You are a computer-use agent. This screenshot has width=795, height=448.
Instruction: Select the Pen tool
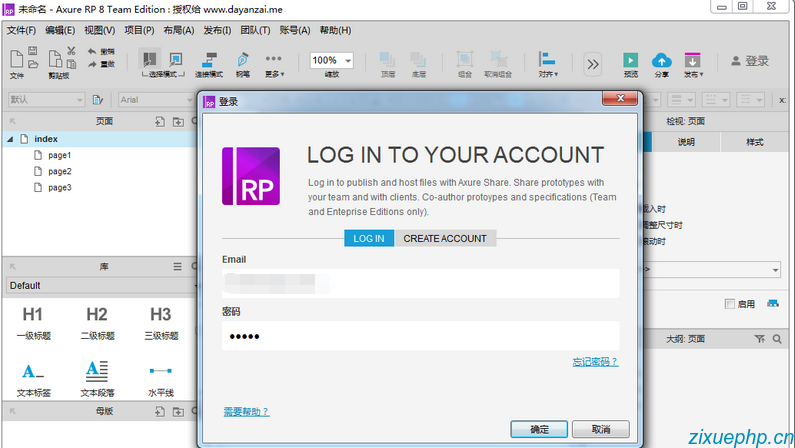(x=242, y=59)
